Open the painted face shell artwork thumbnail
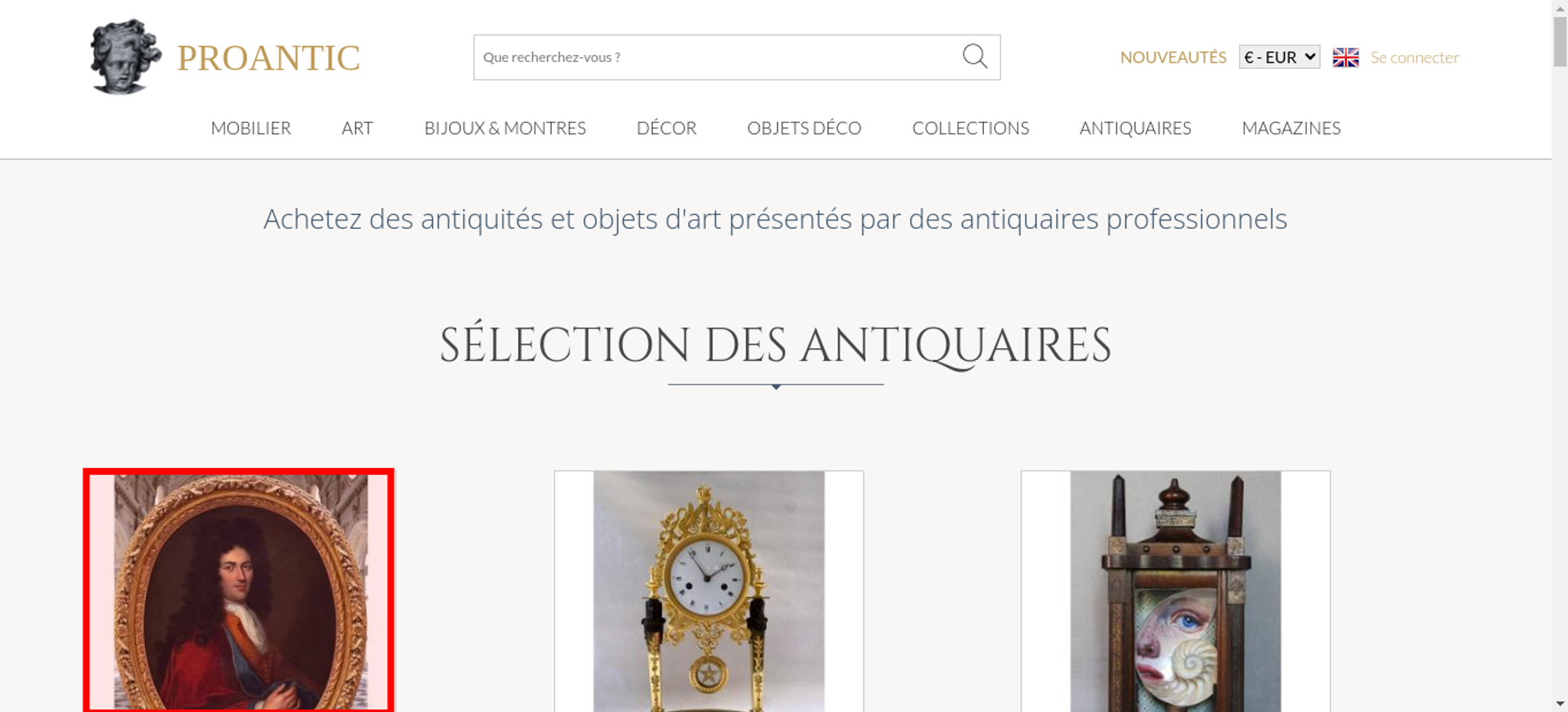Image resolution: width=1568 pixels, height=712 pixels. (1175, 591)
